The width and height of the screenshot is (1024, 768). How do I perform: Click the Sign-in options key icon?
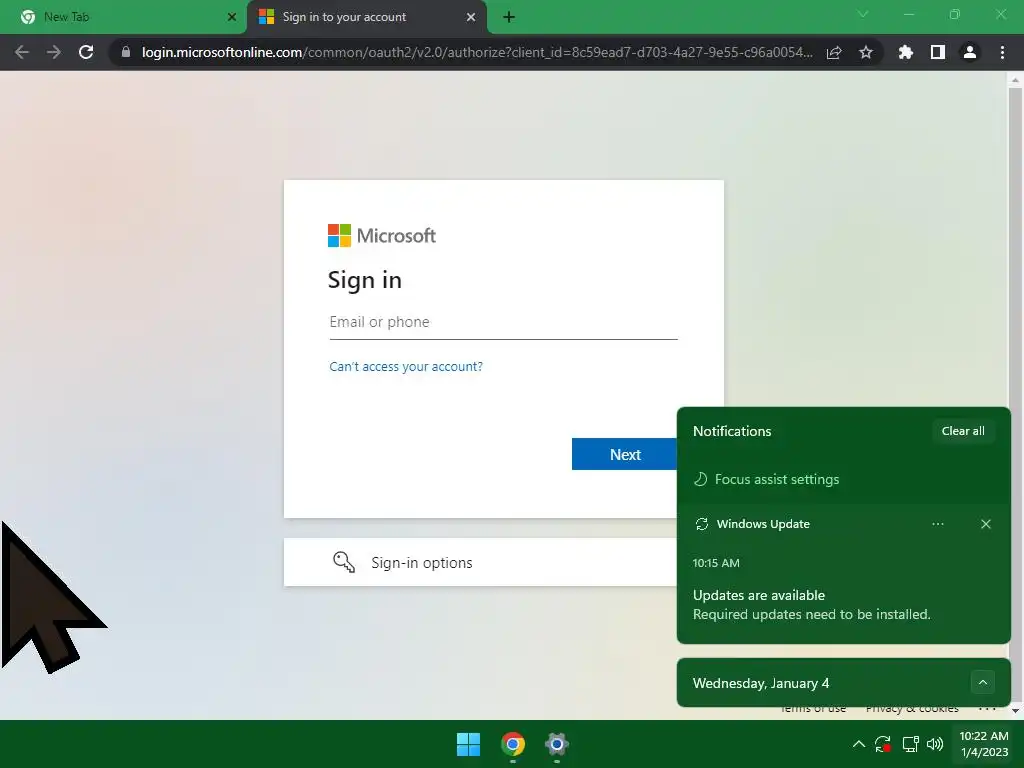click(x=344, y=562)
